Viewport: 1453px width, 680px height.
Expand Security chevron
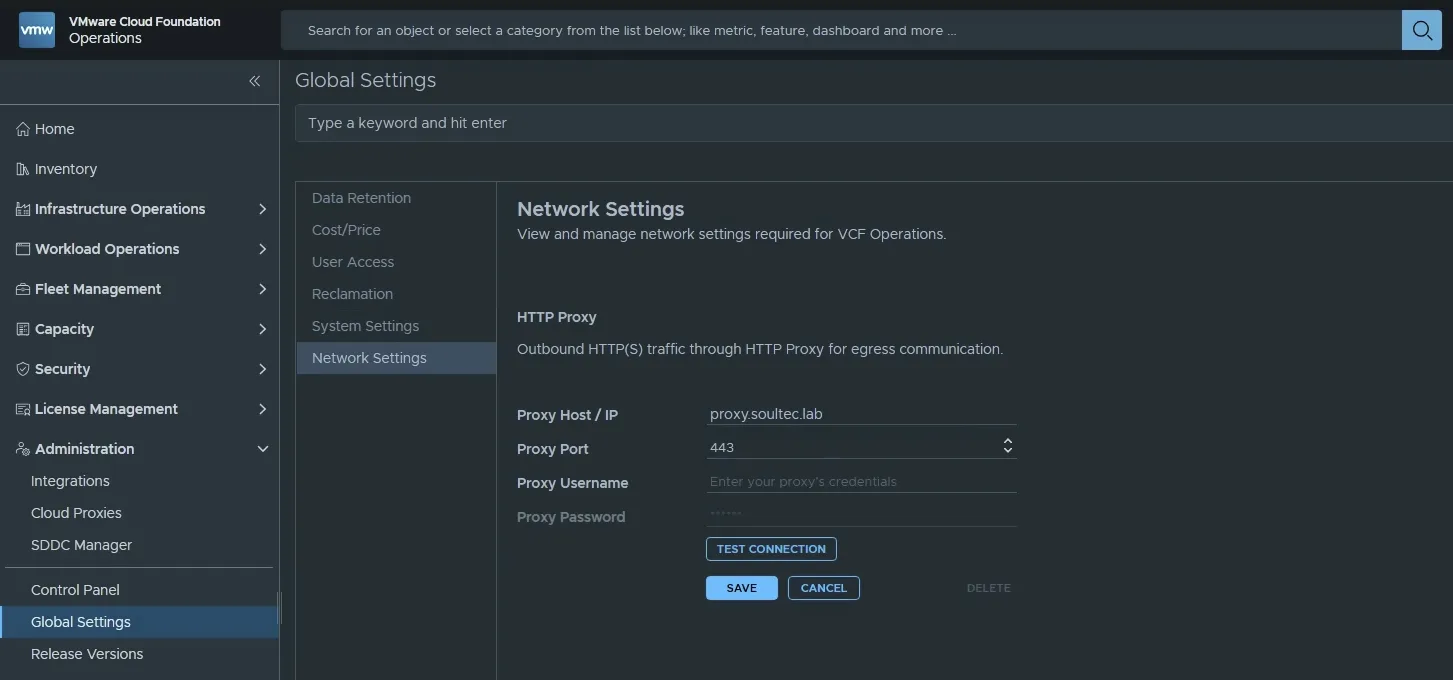coord(262,369)
